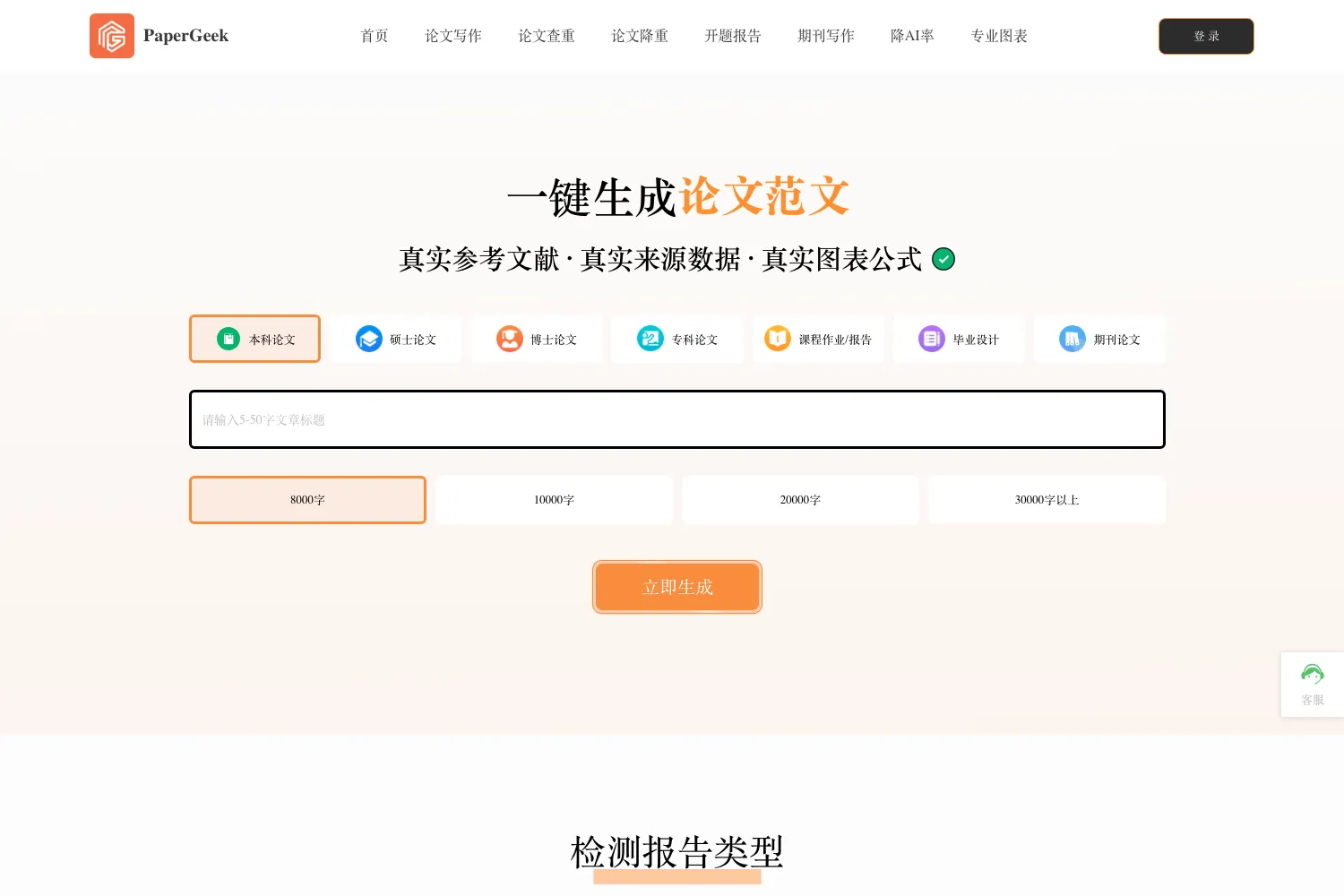Click the 客服 label in the floating widget

[x=1313, y=700]
